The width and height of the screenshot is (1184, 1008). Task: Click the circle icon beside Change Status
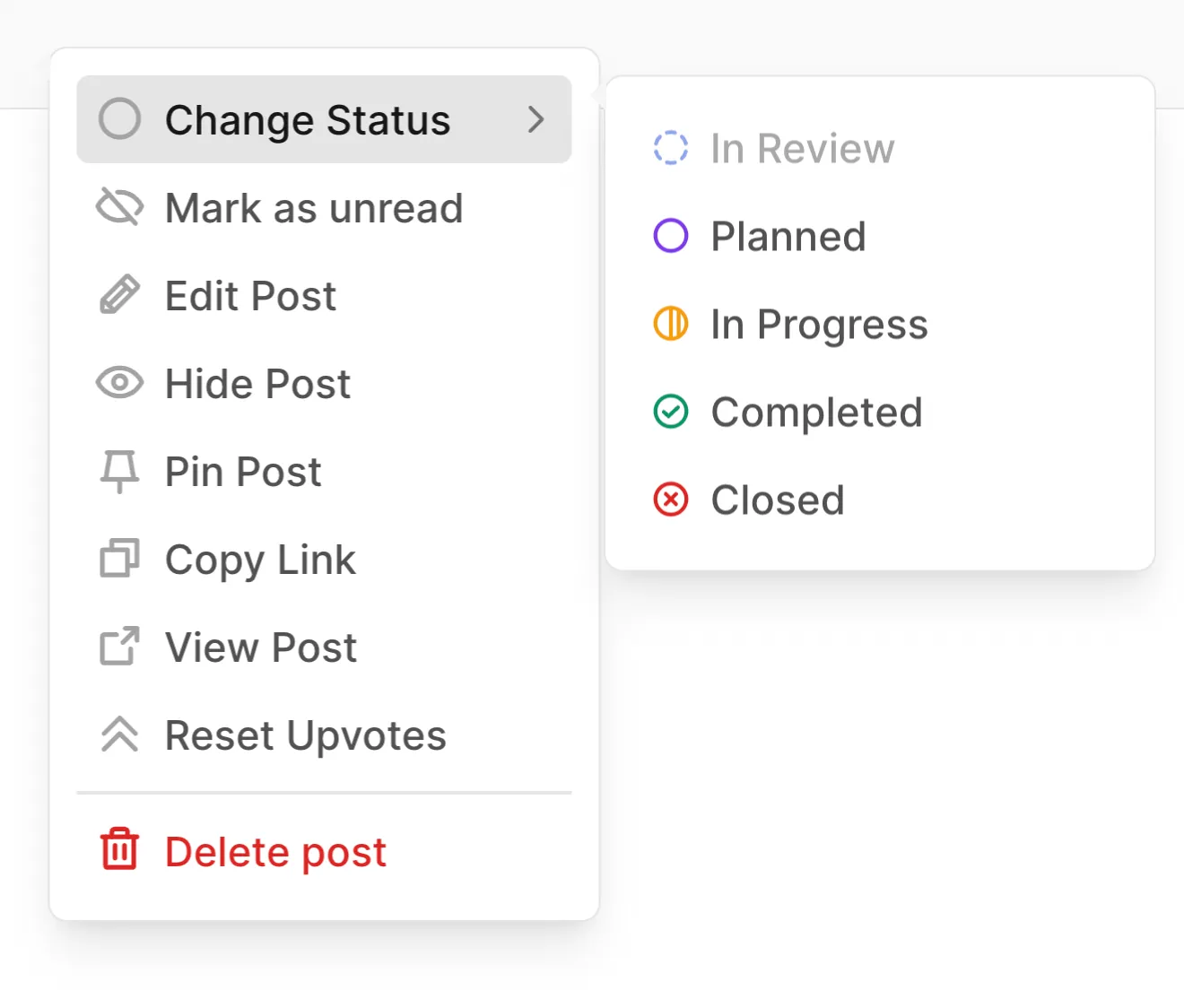pyautogui.click(x=119, y=118)
